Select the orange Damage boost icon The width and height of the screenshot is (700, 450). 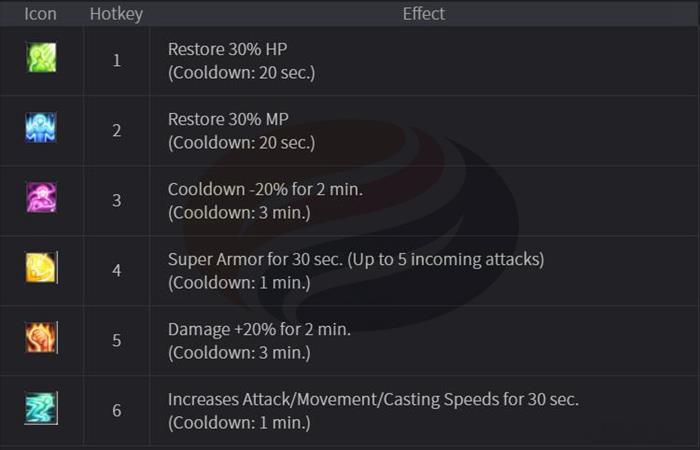41,338
